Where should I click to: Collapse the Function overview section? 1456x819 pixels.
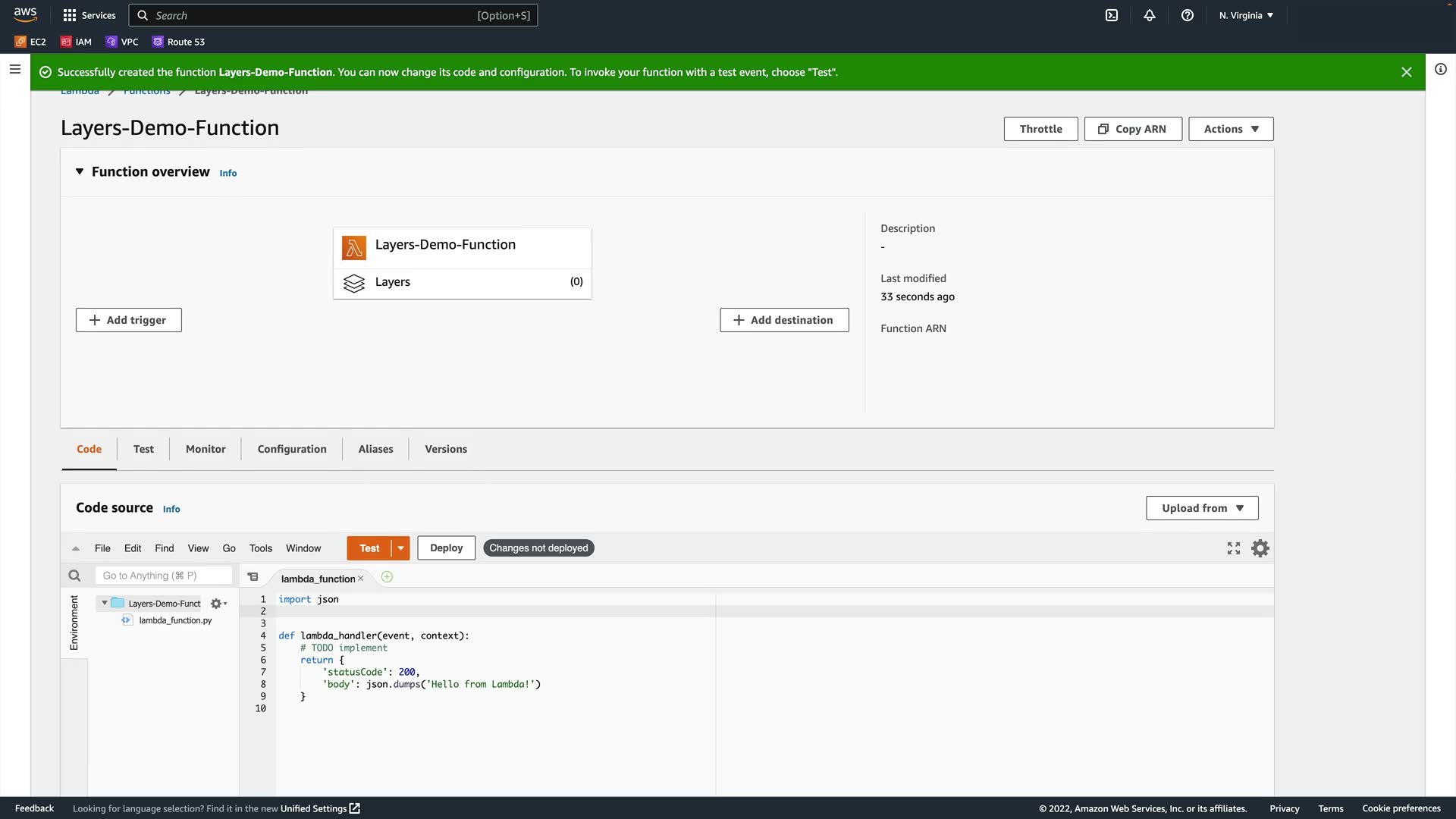80,172
